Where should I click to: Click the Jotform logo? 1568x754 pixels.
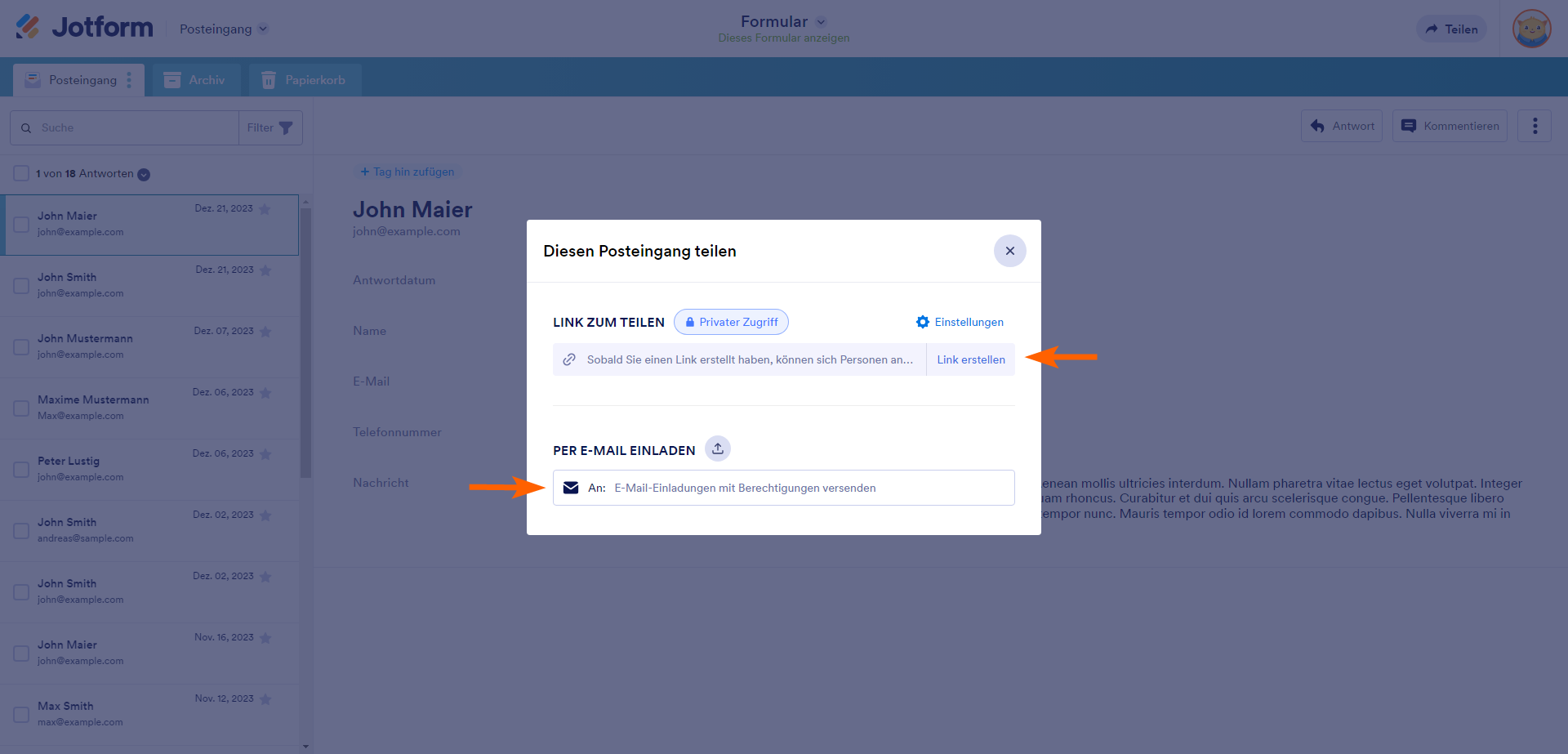point(84,27)
